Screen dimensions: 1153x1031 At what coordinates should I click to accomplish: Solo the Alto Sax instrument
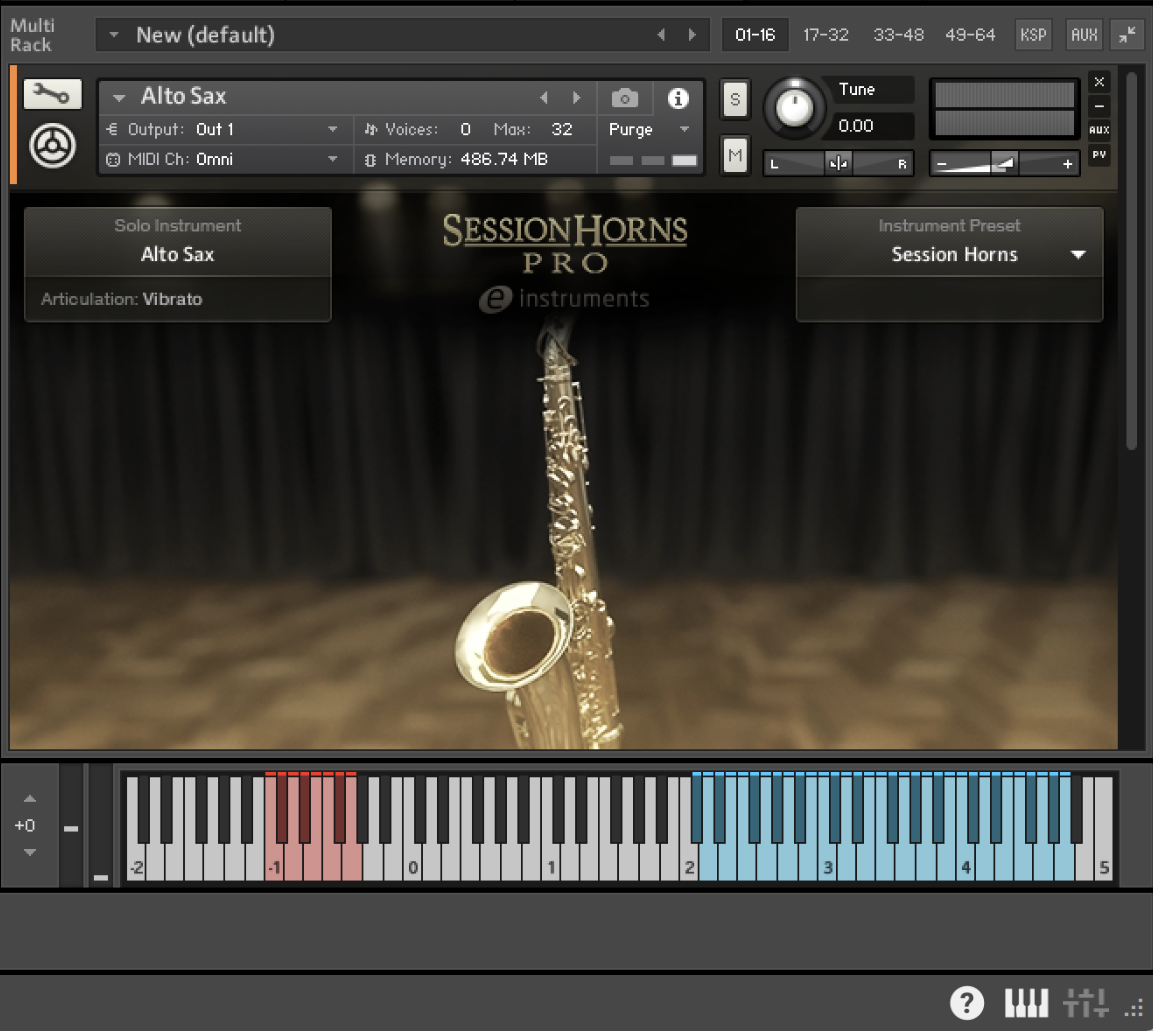tap(735, 99)
